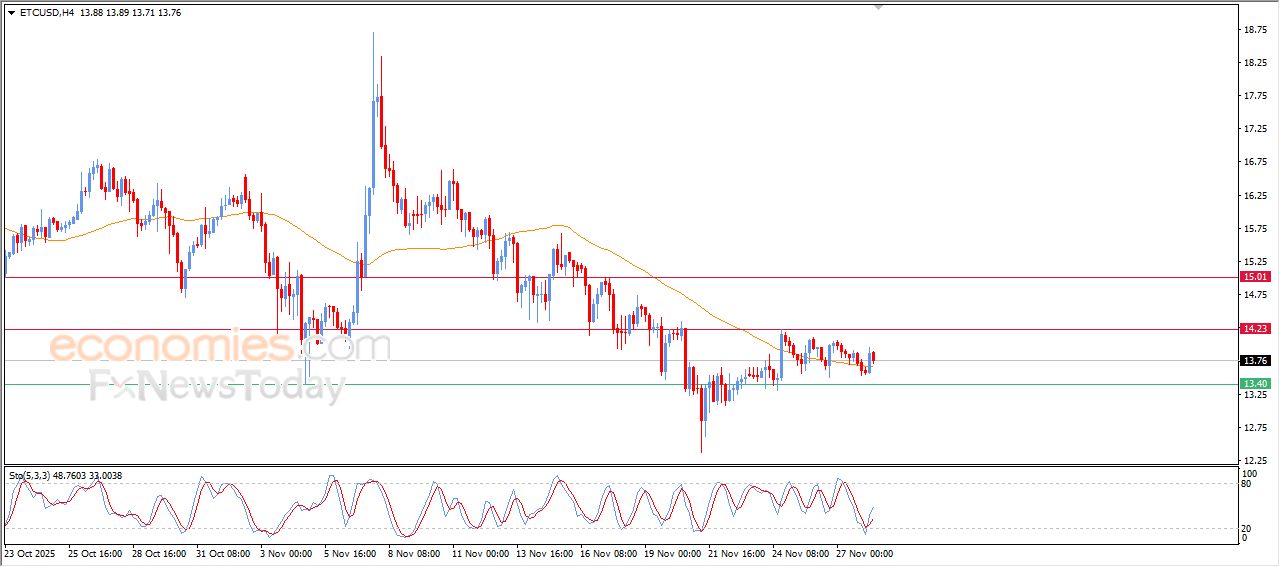This screenshot has height=567, width=1280.
Task: Select the green support line at 13.40
Action: [500, 384]
